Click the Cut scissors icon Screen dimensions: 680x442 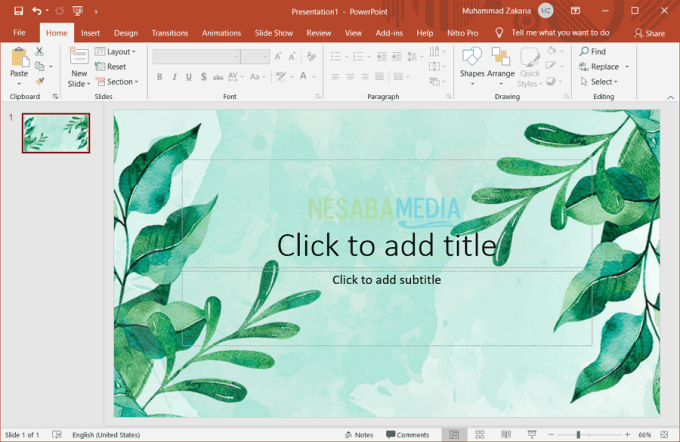(39, 51)
